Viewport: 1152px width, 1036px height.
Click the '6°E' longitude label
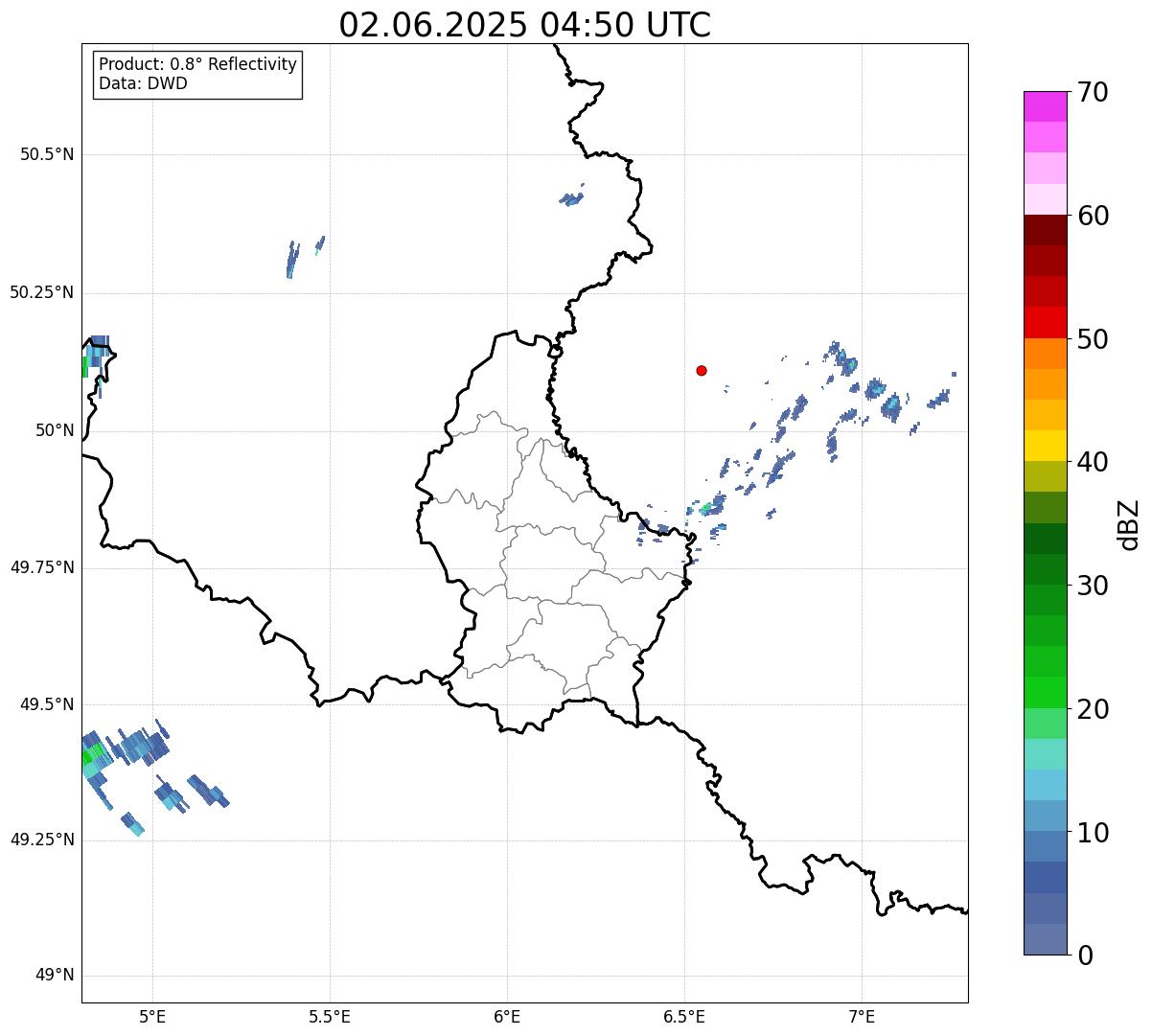pos(507,1018)
